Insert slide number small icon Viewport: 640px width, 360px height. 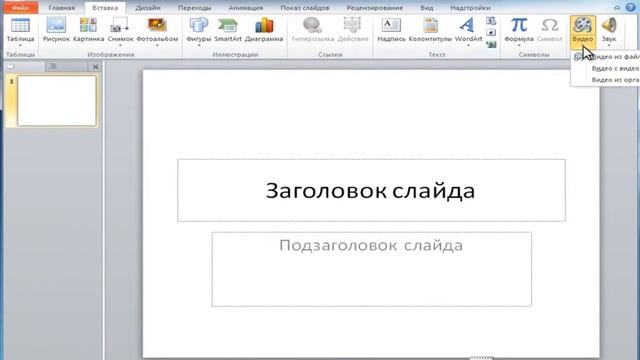[x=491, y=33]
